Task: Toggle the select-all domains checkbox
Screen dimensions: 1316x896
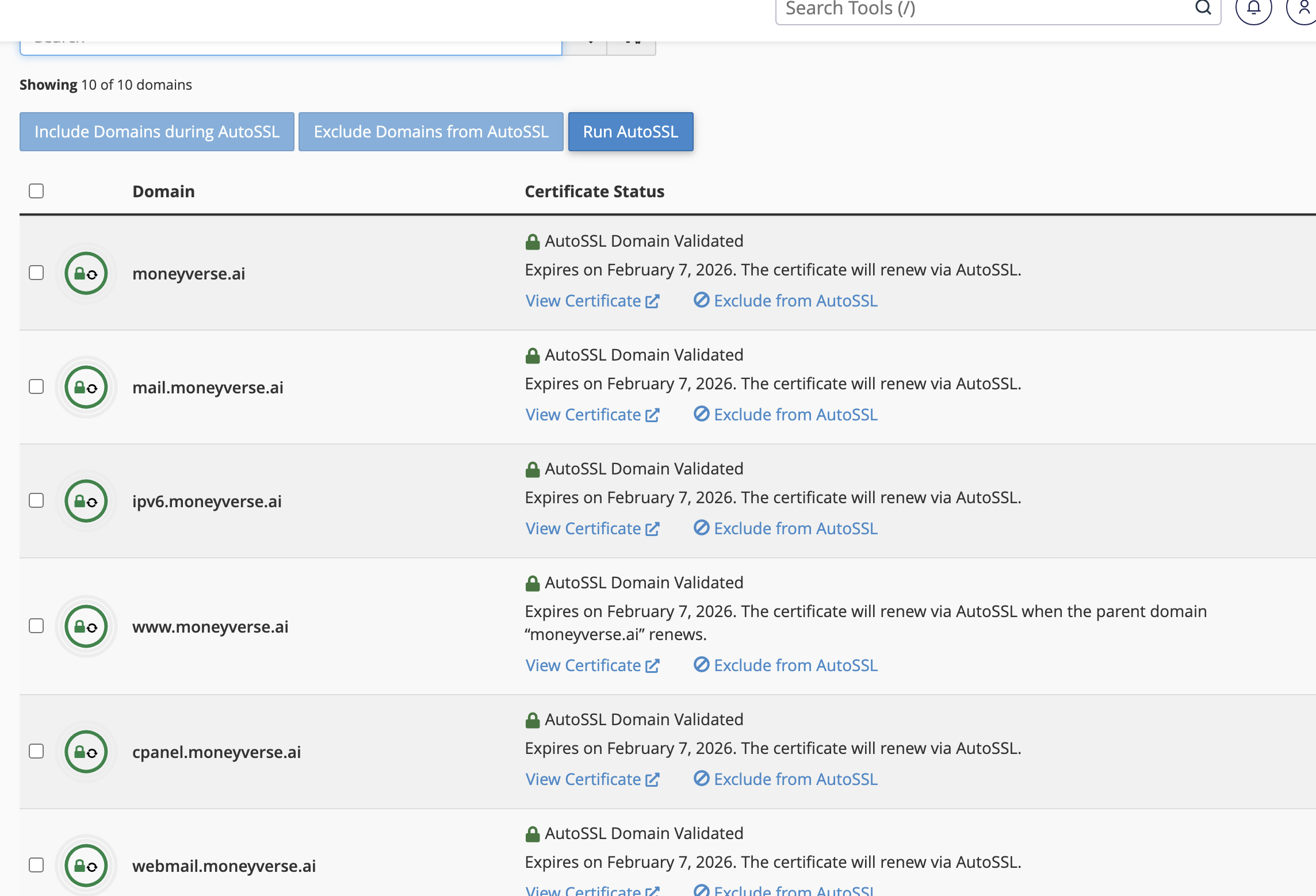Action: click(36, 191)
